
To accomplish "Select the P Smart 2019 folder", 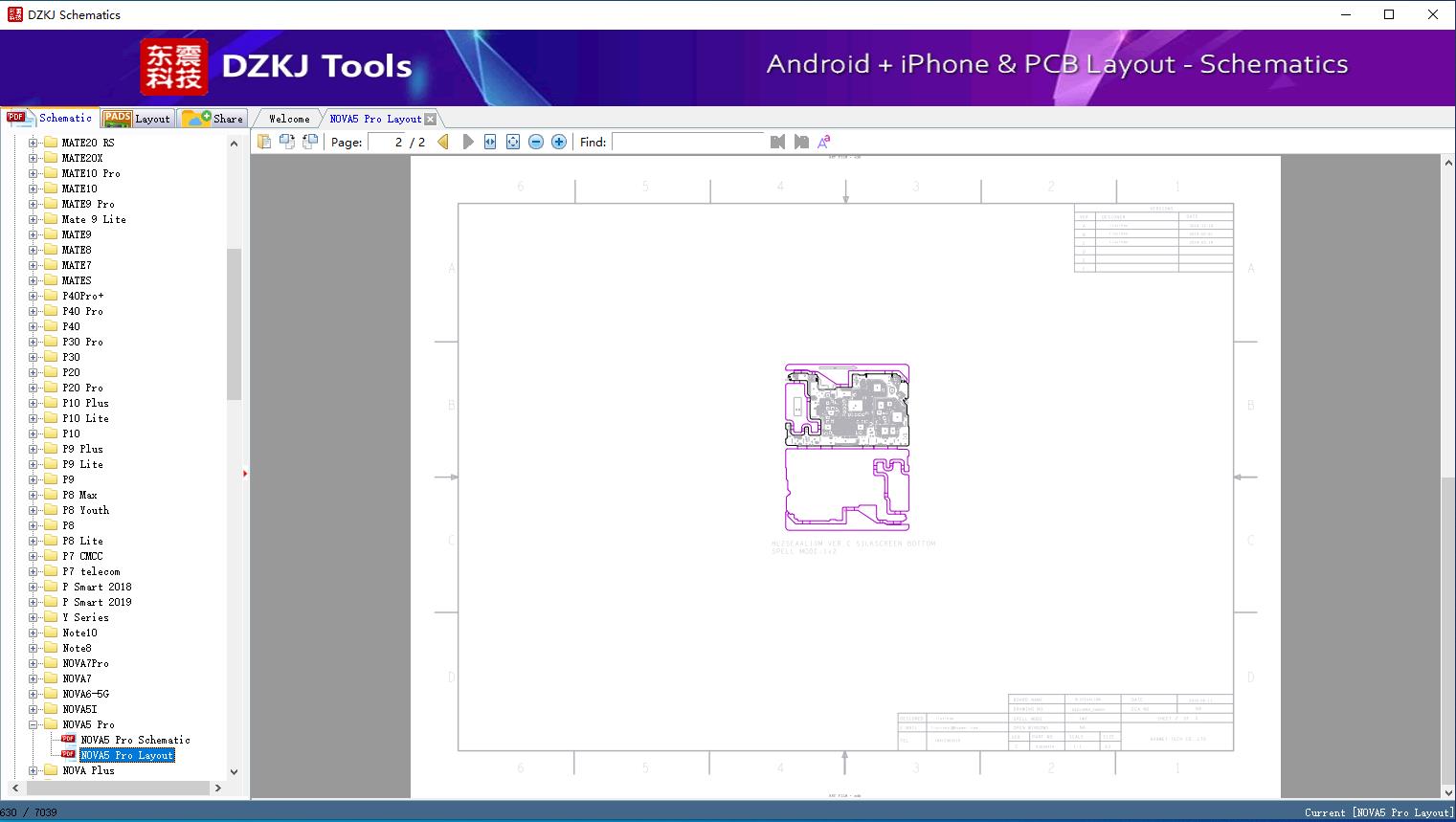I will (x=97, y=602).
